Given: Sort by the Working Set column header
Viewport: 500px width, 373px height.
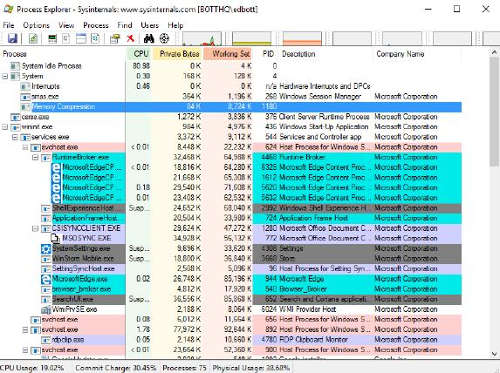Looking at the screenshot, I should [x=228, y=54].
